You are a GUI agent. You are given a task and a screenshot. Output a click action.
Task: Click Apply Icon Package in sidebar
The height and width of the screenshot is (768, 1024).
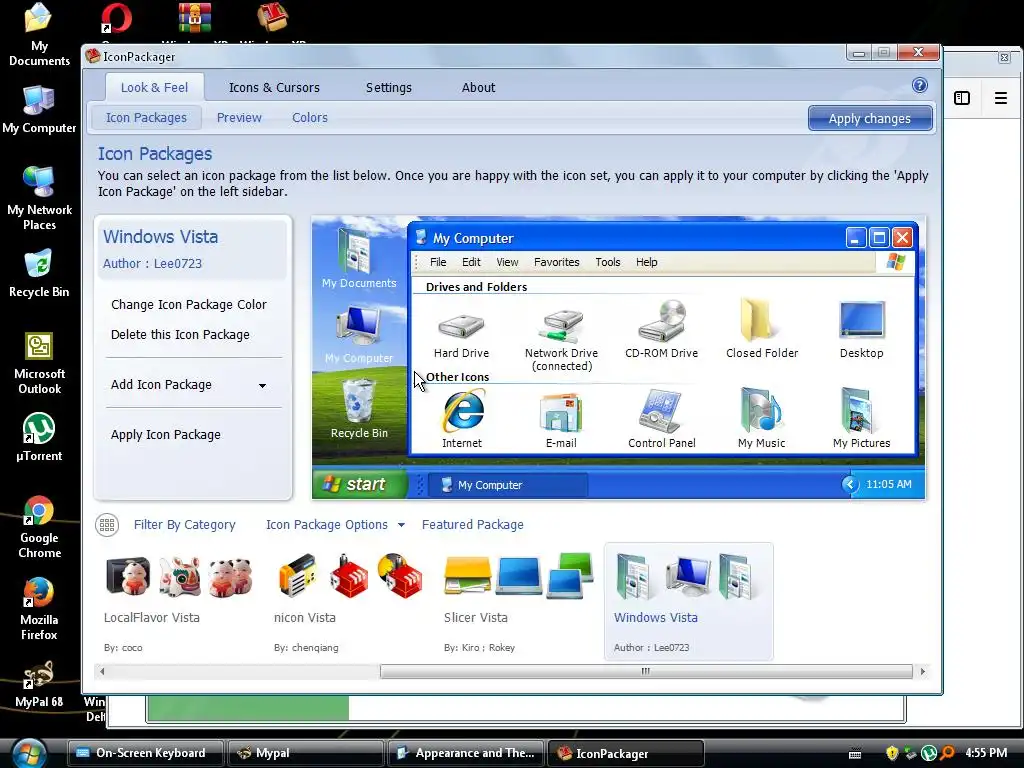(x=166, y=434)
